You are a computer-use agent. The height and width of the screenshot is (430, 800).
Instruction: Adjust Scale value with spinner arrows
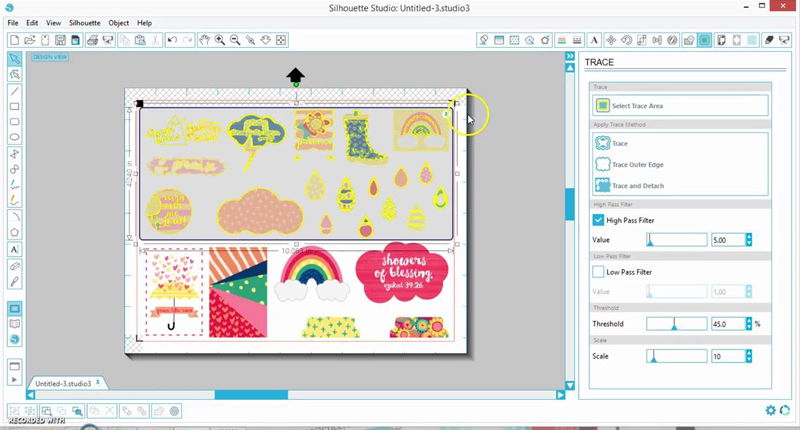tap(748, 356)
